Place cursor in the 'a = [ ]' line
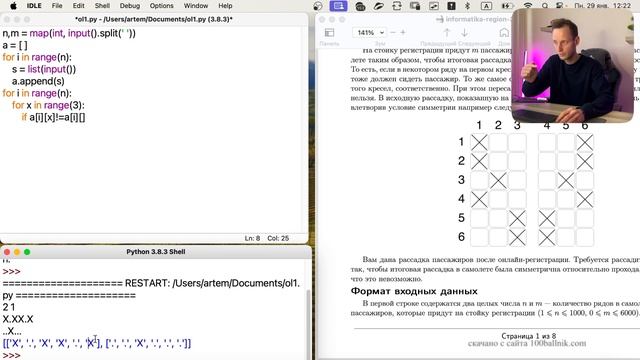This screenshot has height=360, width=640. point(15,45)
